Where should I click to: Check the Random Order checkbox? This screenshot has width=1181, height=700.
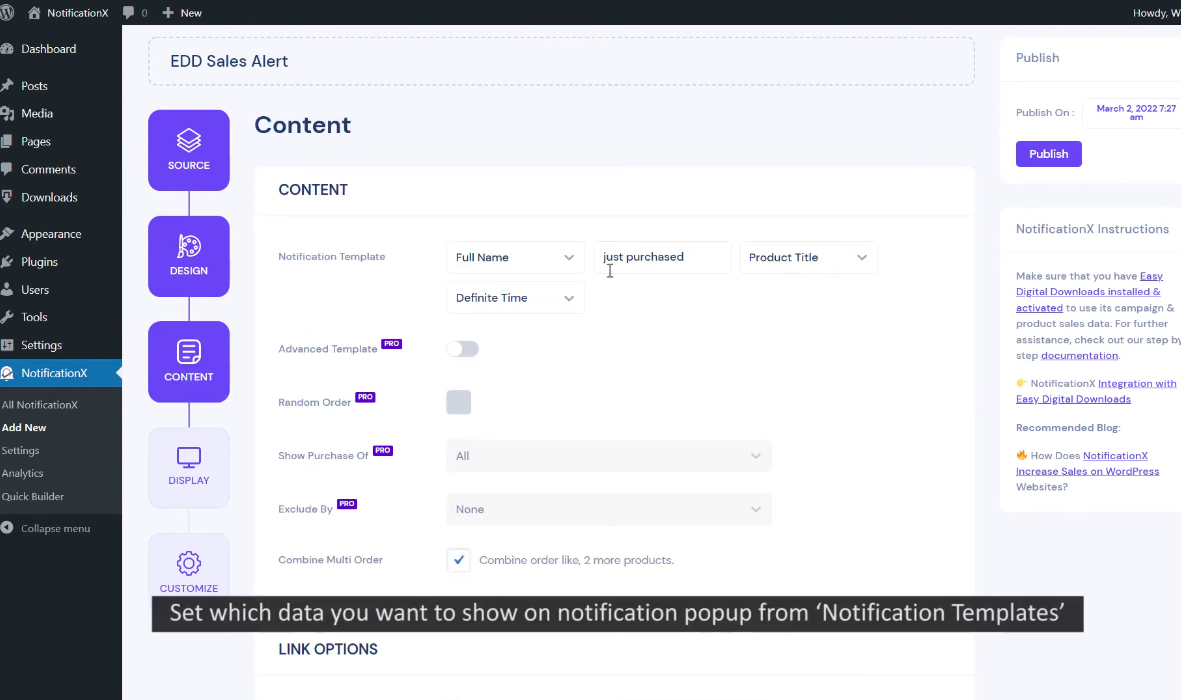click(x=458, y=402)
